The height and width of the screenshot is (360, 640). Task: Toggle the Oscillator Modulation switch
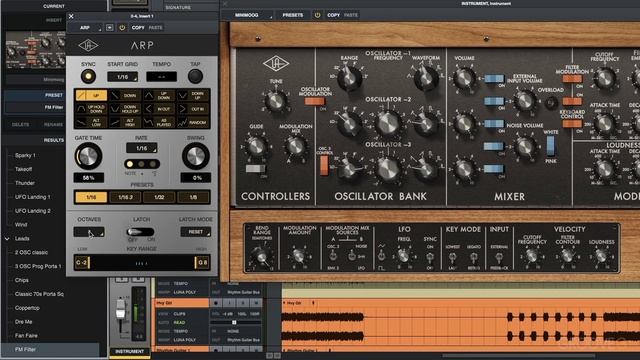tap(314, 101)
